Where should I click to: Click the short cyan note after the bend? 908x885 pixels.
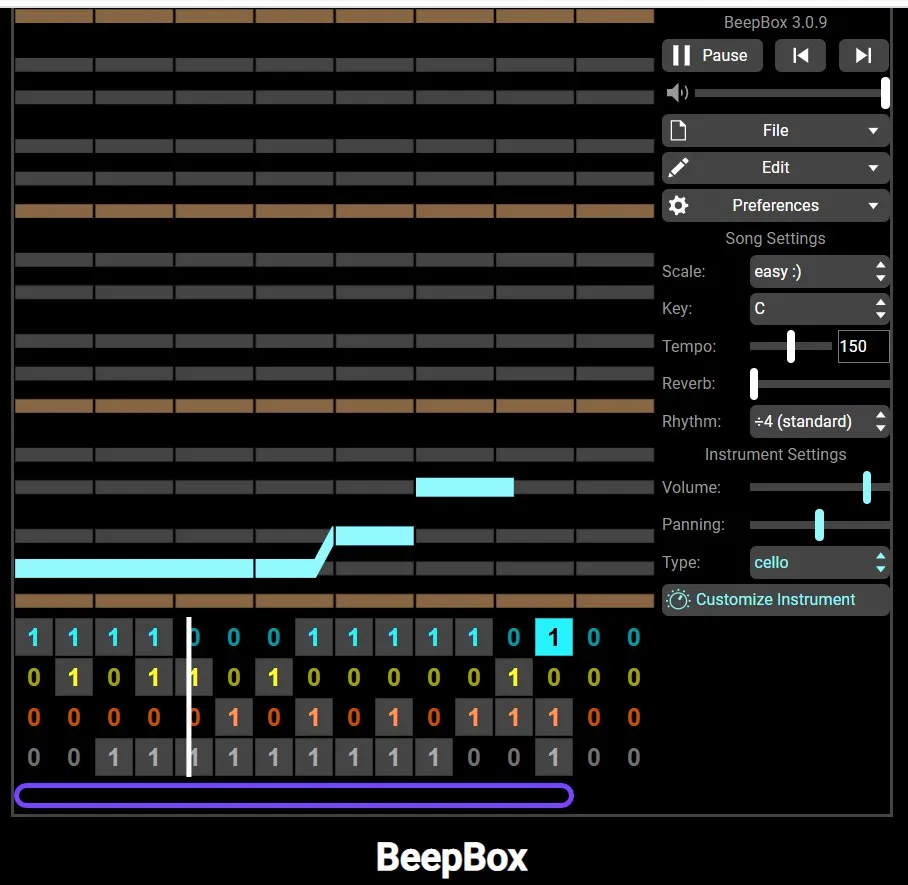[375, 536]
